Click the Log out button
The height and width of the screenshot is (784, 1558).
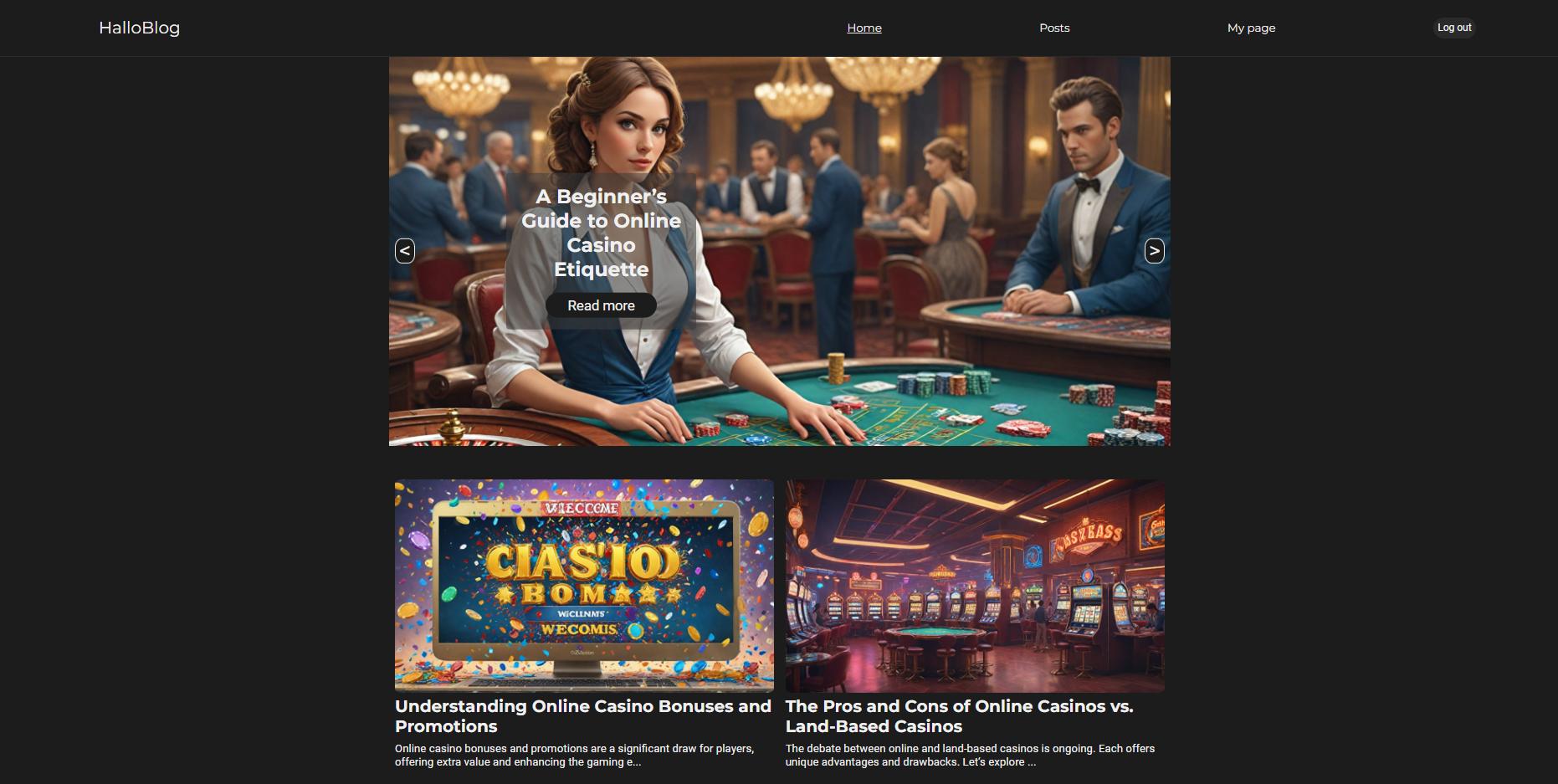[1454, 28]
